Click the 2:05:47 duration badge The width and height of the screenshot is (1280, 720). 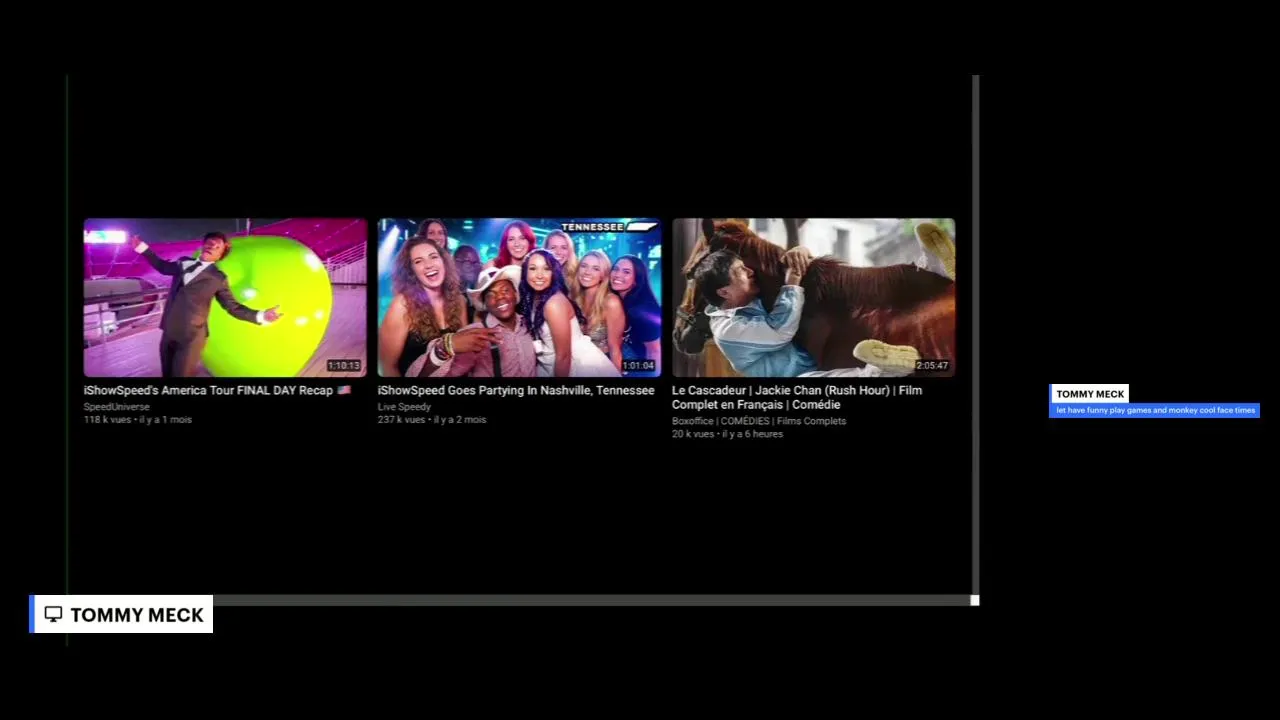[932, 366]
